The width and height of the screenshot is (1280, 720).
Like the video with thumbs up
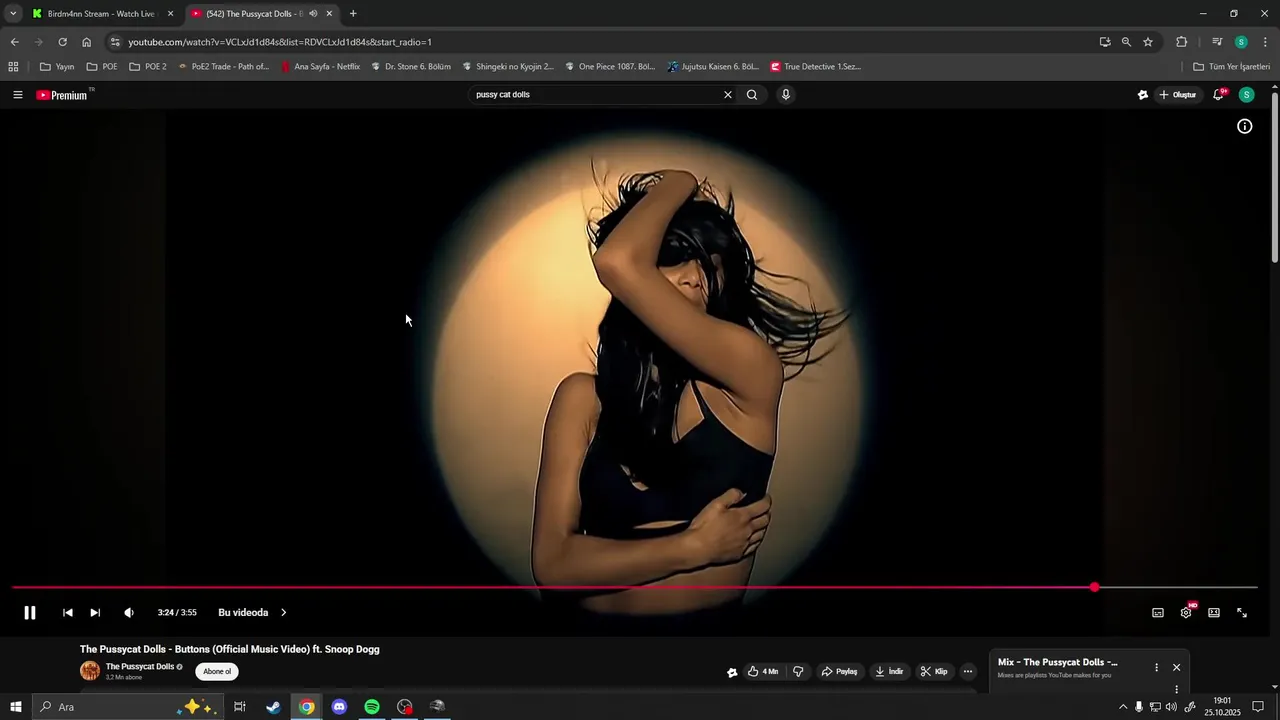tap(763, 672)
